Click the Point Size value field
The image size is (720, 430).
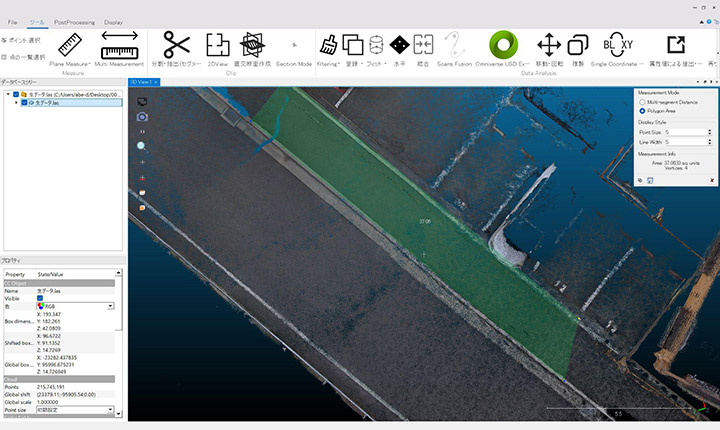pyautogui.click(x=686, y=132)
